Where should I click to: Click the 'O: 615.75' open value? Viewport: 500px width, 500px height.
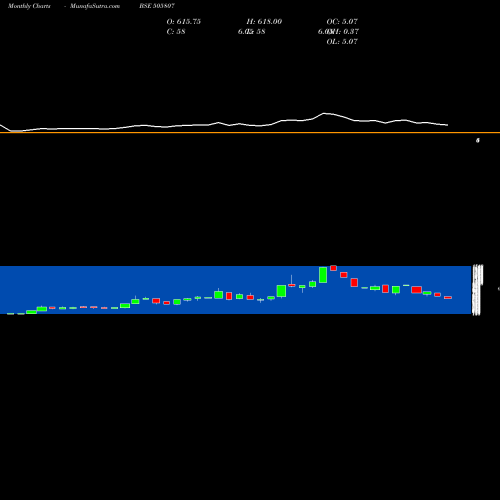click(x=184, y=22)
